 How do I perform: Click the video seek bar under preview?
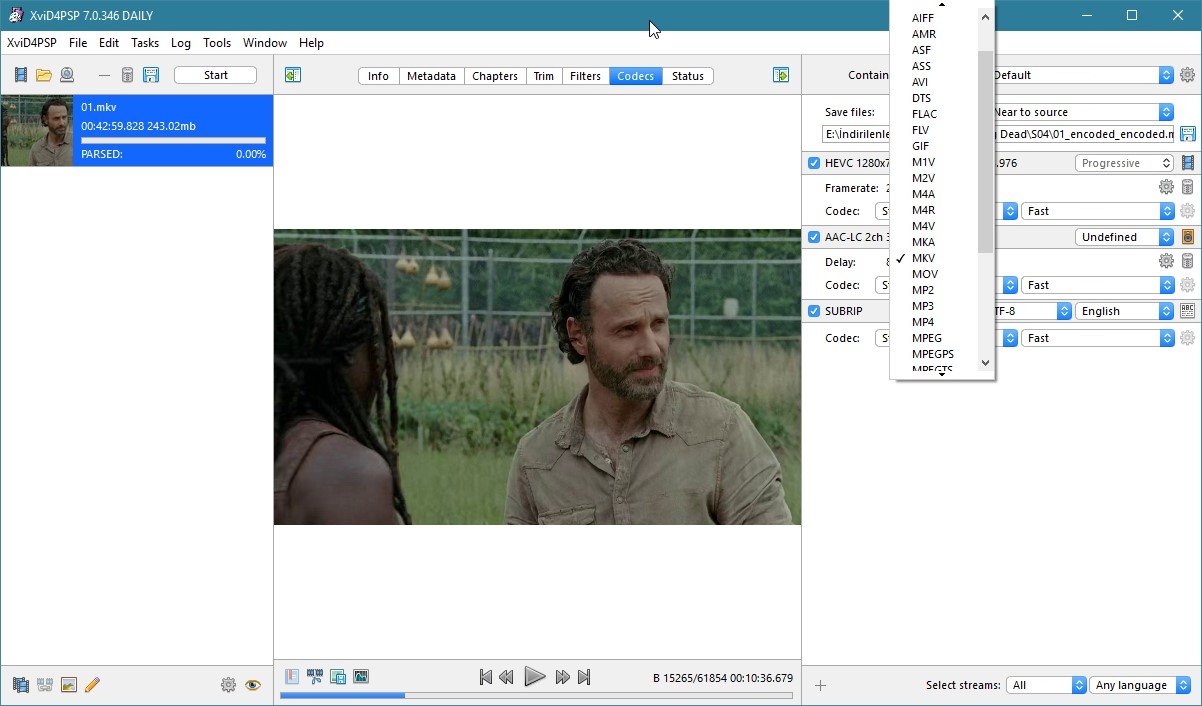tap(536, 695)
